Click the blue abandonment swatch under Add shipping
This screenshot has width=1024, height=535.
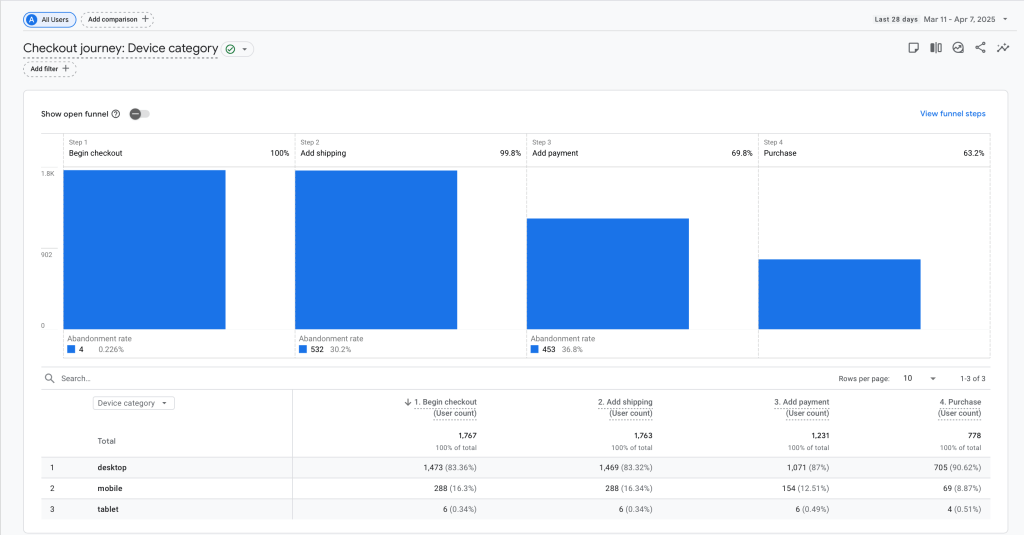tap(303, 350)
